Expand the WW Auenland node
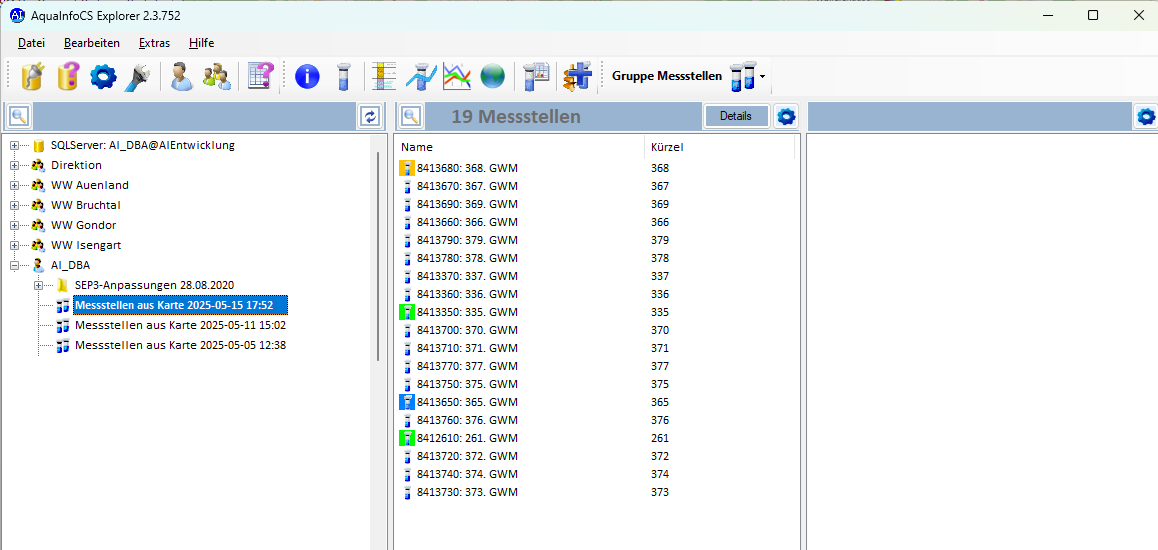The width and height of the screenshot is (1158, 550). [14, 185]
